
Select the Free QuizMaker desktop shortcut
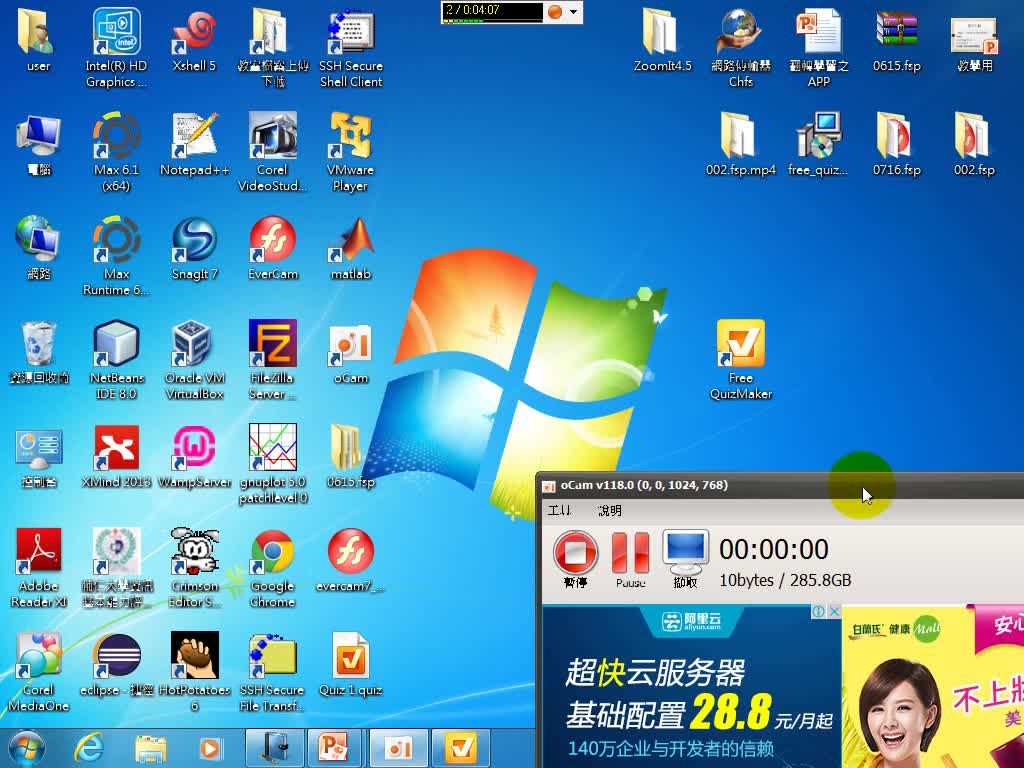(741, 360)
